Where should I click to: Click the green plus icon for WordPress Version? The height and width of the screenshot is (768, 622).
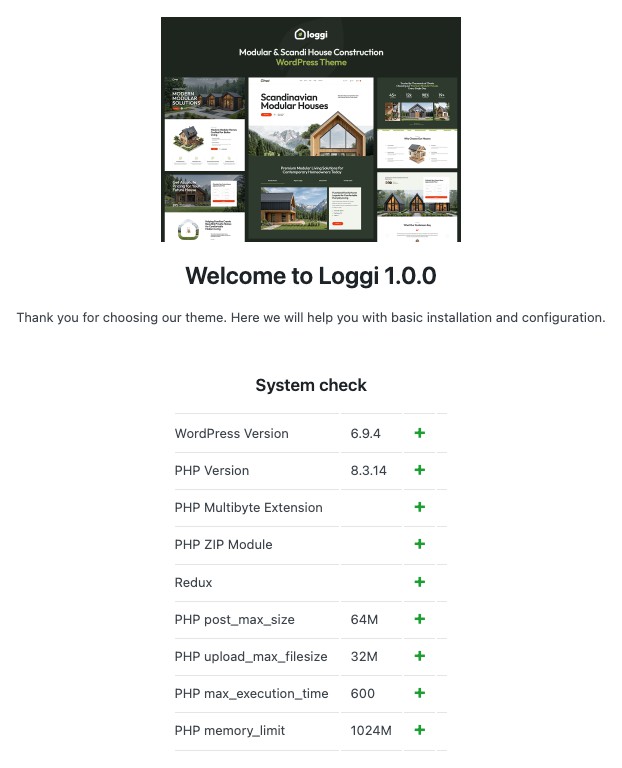tap(420, 434)
